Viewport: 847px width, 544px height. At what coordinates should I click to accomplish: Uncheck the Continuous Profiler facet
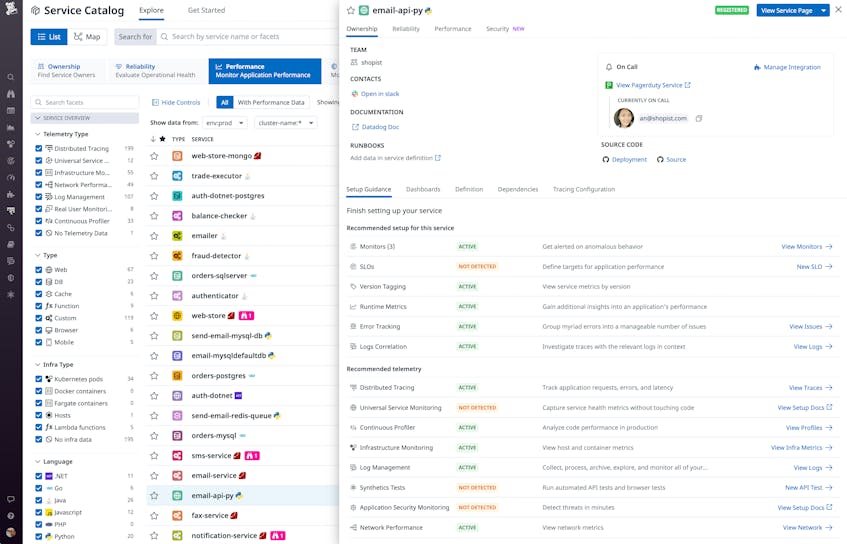click(x=38, y=221)
